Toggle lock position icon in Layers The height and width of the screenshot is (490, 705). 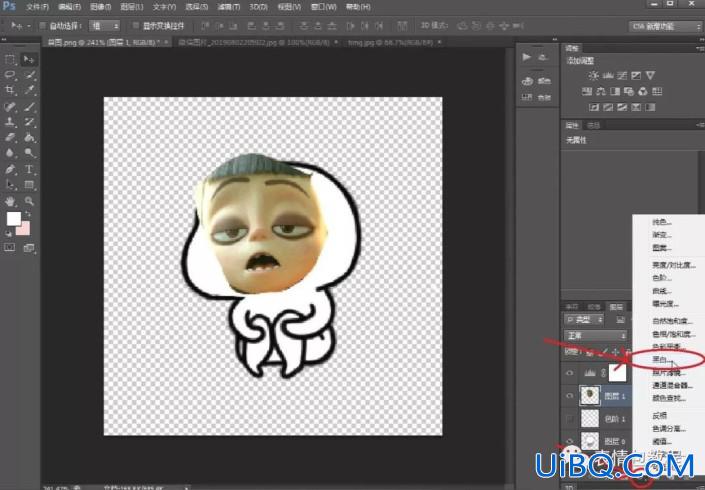[615, 352]
